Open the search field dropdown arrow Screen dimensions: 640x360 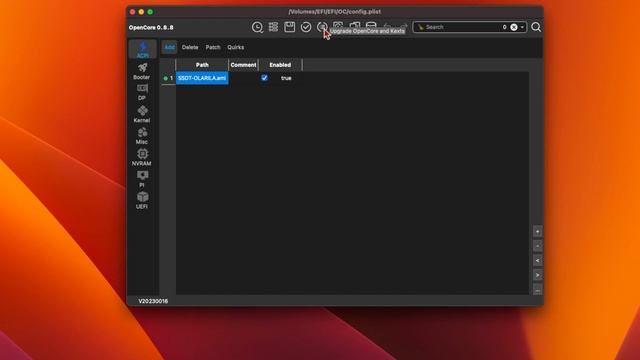[x=522, y=27]
